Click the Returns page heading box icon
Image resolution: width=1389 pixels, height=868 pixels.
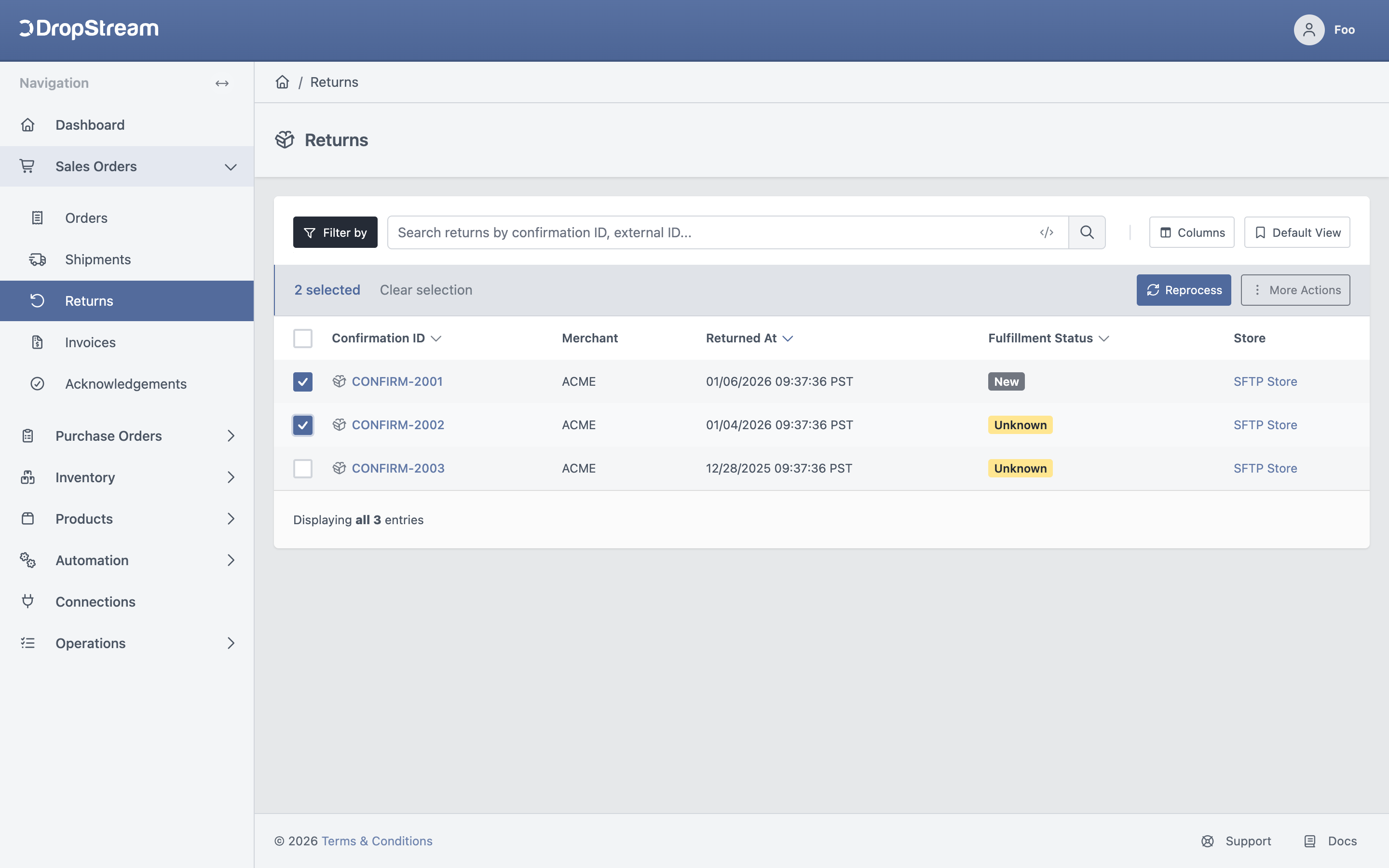click(285, 140)
